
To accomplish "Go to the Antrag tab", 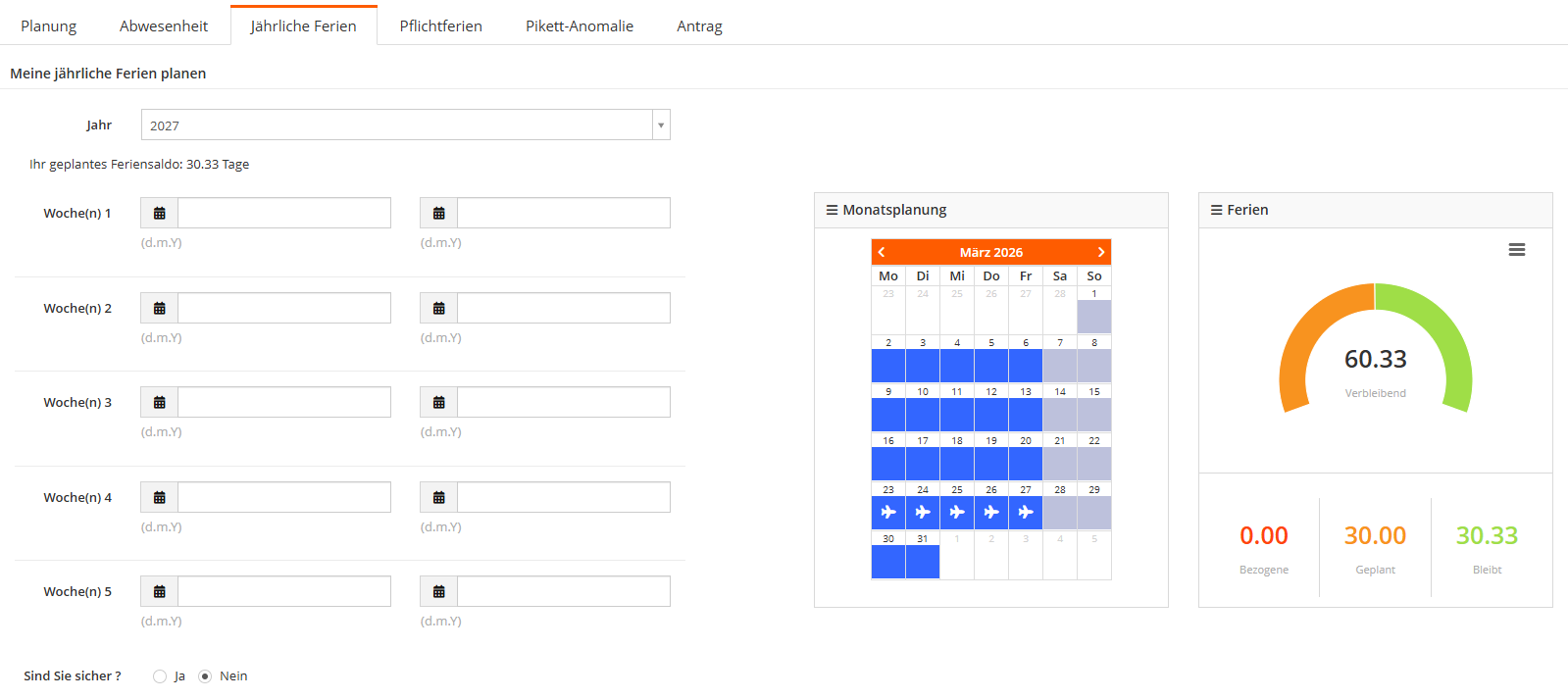I will tap(699, 26).
